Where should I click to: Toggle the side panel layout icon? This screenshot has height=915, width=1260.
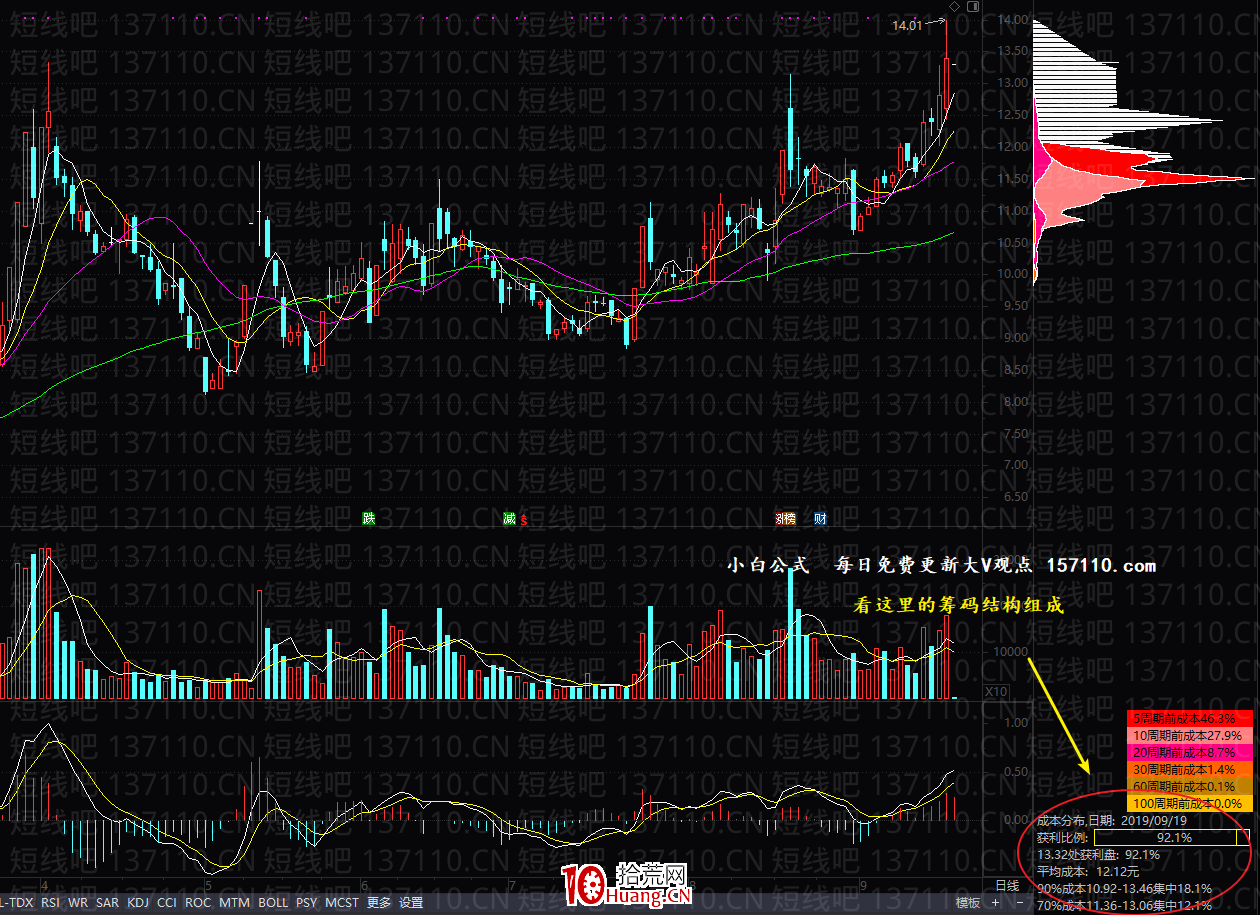(973, 7)
